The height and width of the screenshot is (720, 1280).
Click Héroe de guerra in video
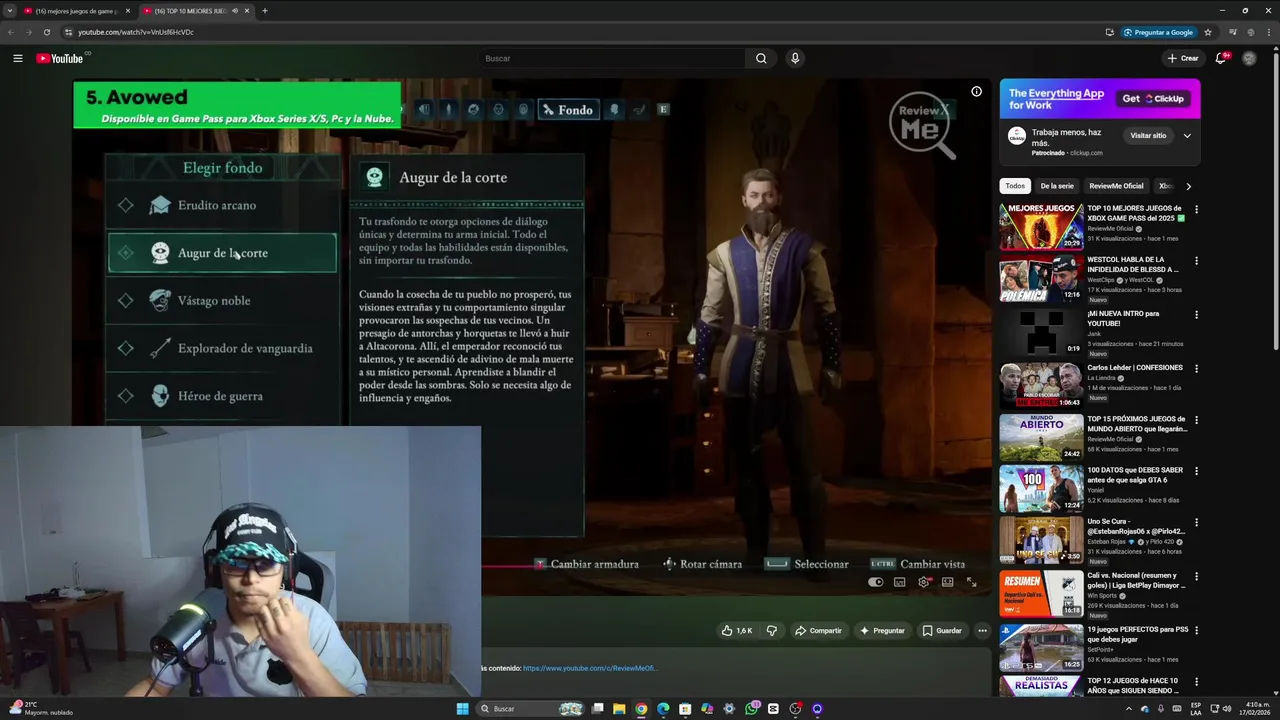pyautogui.click(x=222, y=396)
